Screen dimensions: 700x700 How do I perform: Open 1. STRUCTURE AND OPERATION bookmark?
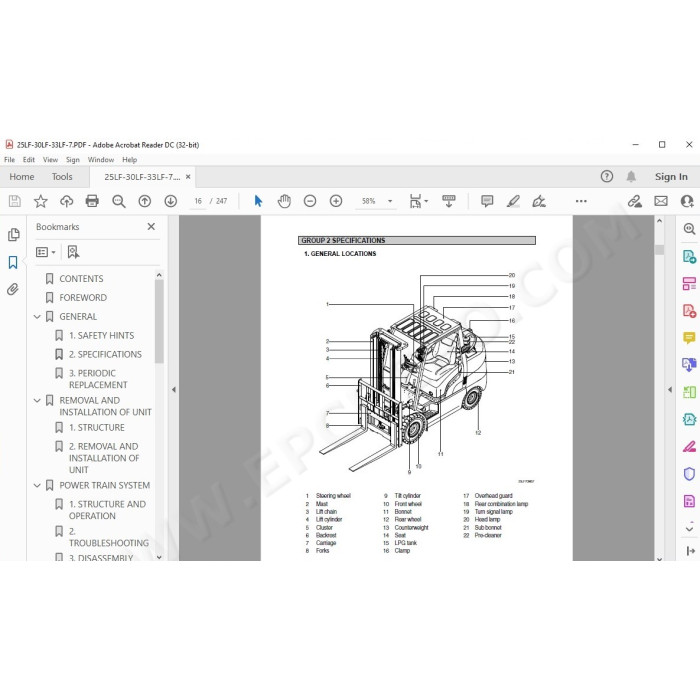[x=107, y=510]
